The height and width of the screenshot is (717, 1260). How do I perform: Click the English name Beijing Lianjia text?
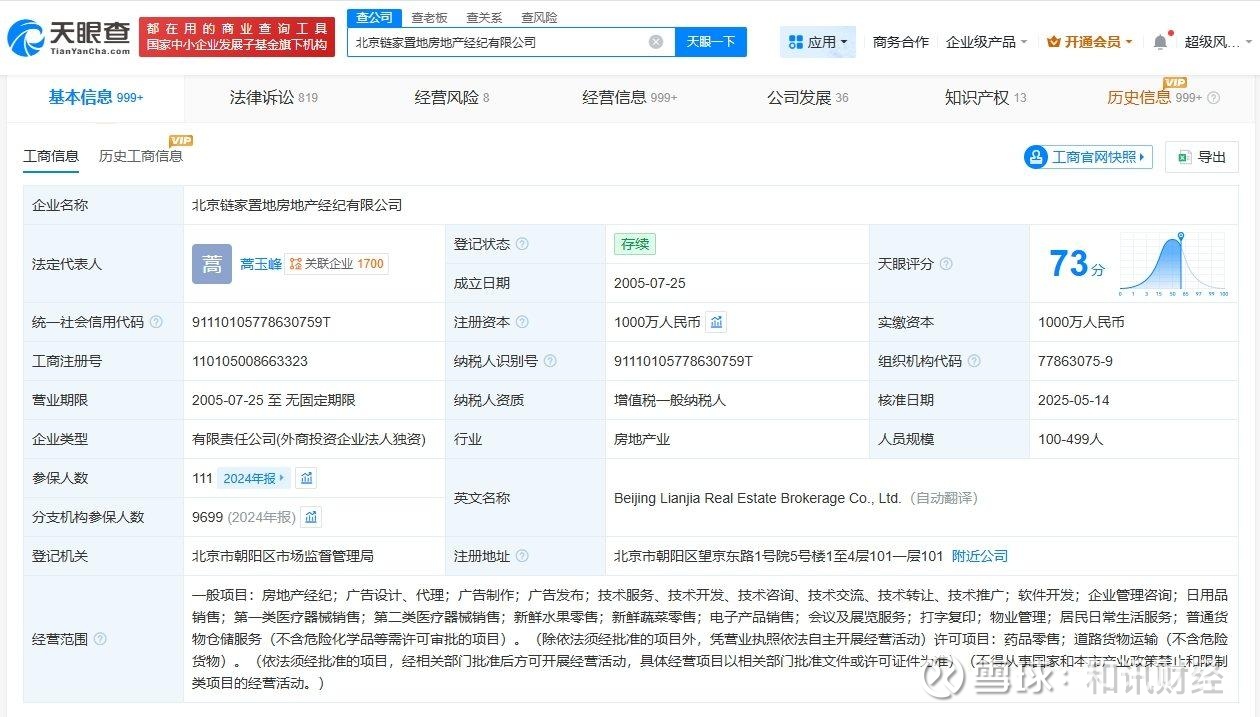tap(757, 498)
